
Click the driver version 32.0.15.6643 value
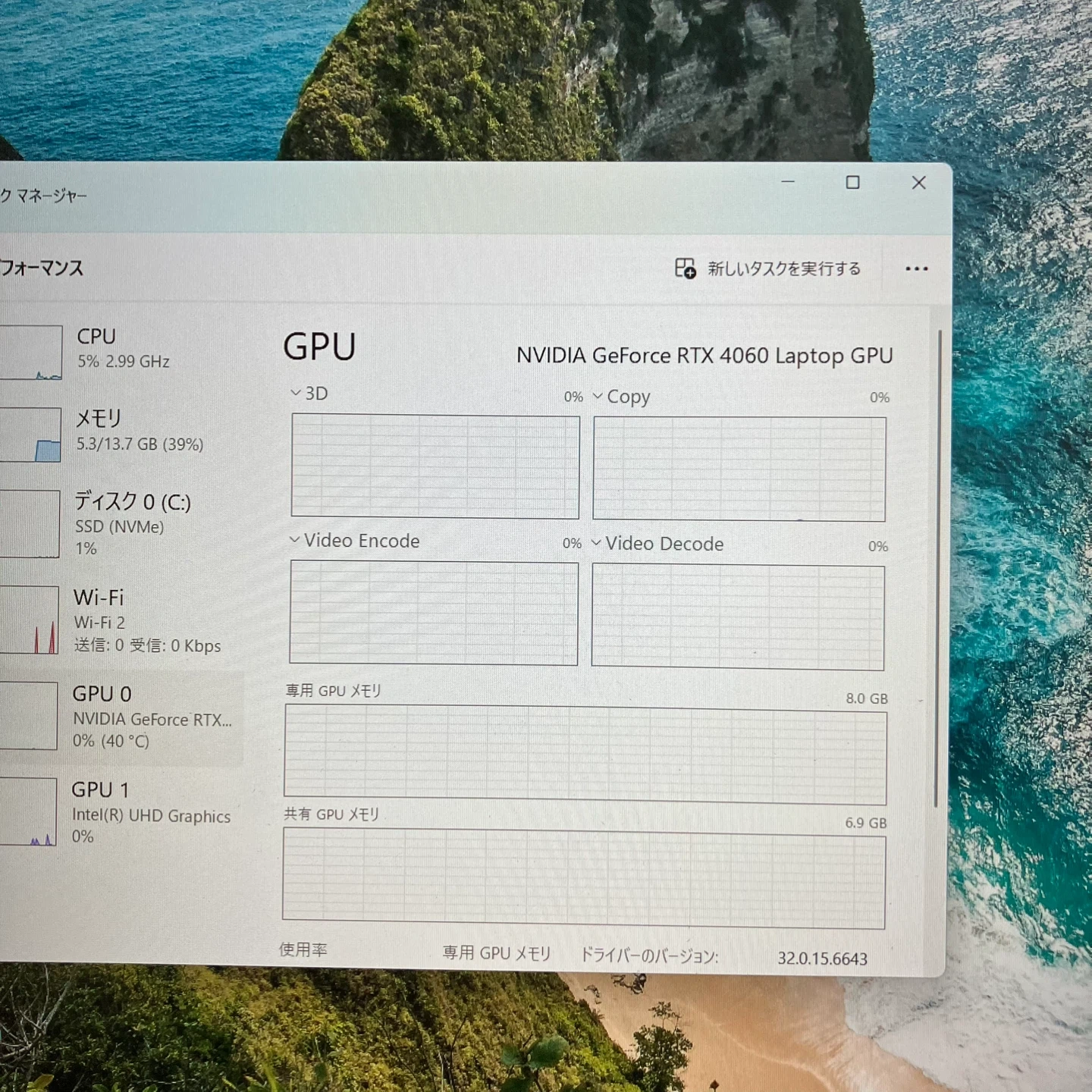pyautogui.click(x=822, y=959)
